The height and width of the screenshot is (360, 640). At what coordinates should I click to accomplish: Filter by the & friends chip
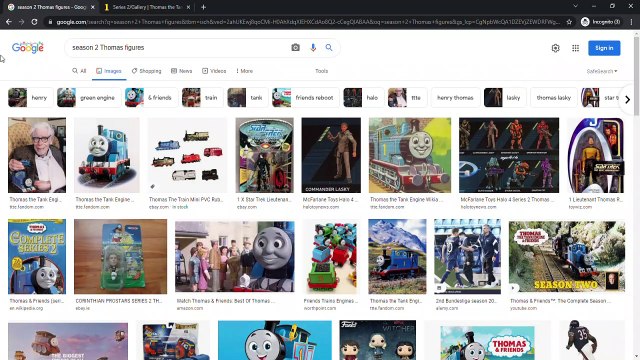tap(151, 98)
